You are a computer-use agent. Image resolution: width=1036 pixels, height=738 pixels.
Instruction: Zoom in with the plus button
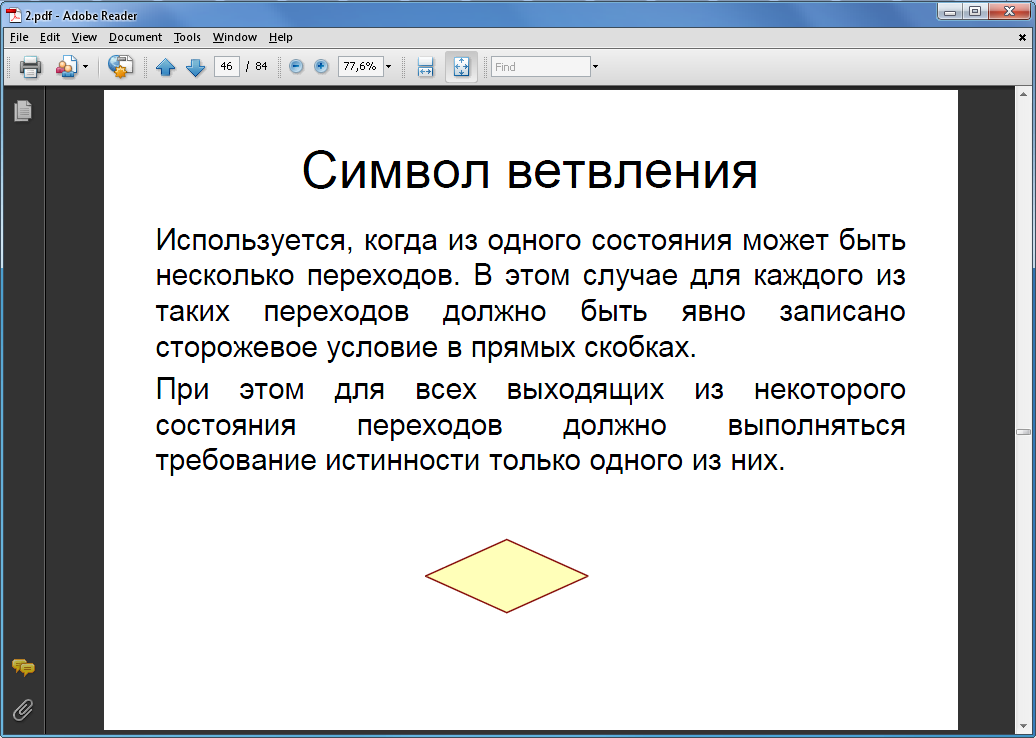click(x=321, y=66)
